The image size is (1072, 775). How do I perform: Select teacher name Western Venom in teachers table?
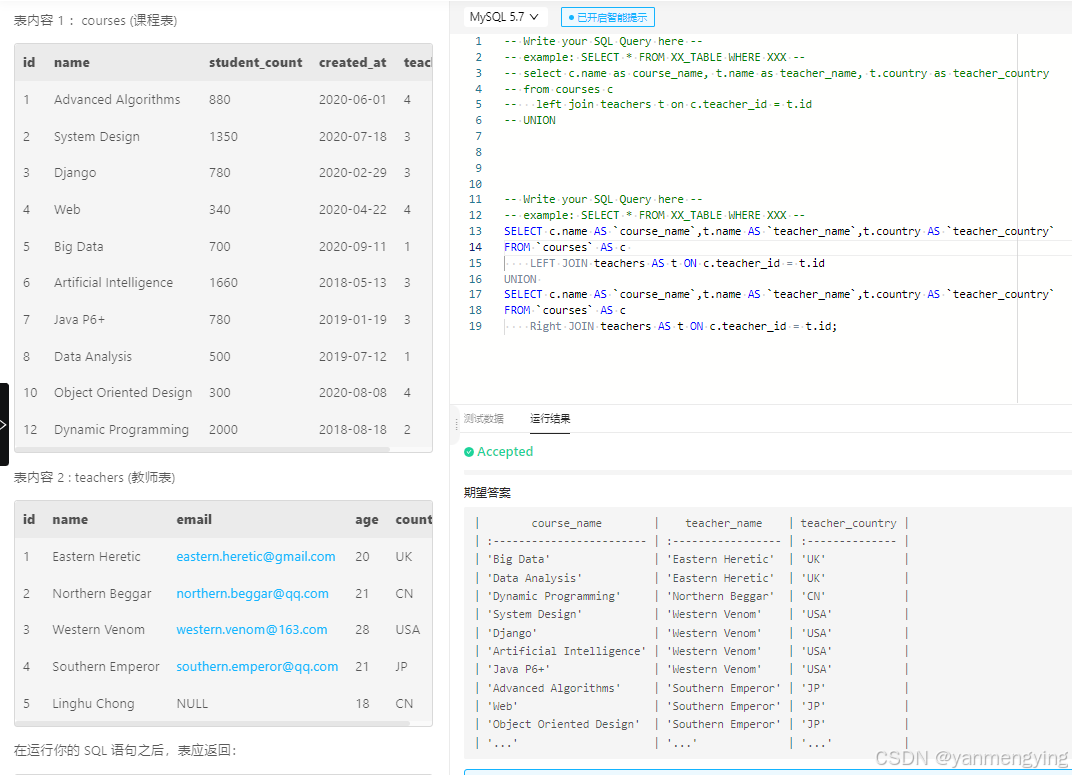click(98, 629)
